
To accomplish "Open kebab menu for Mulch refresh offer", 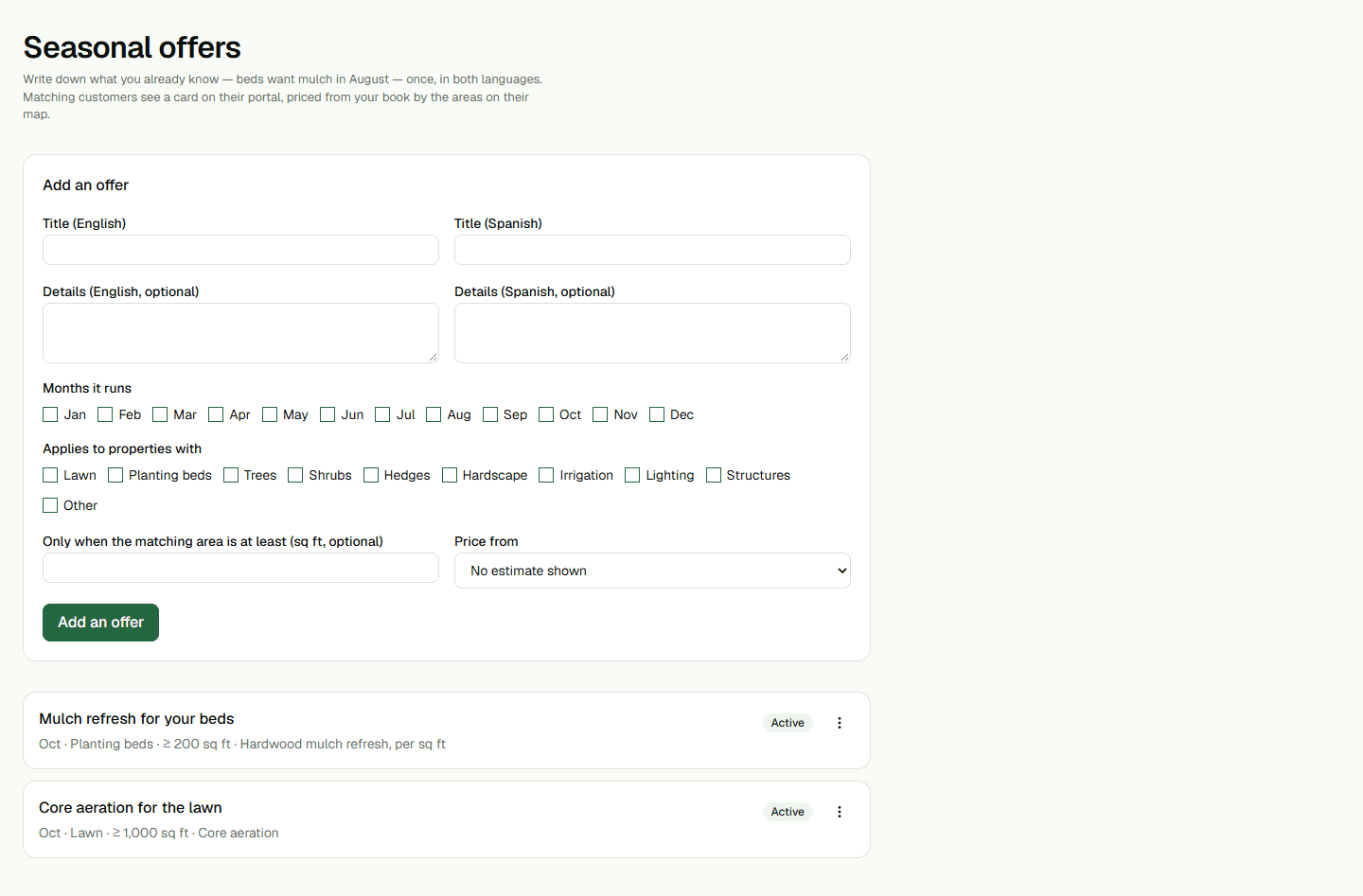I will 840,723.
